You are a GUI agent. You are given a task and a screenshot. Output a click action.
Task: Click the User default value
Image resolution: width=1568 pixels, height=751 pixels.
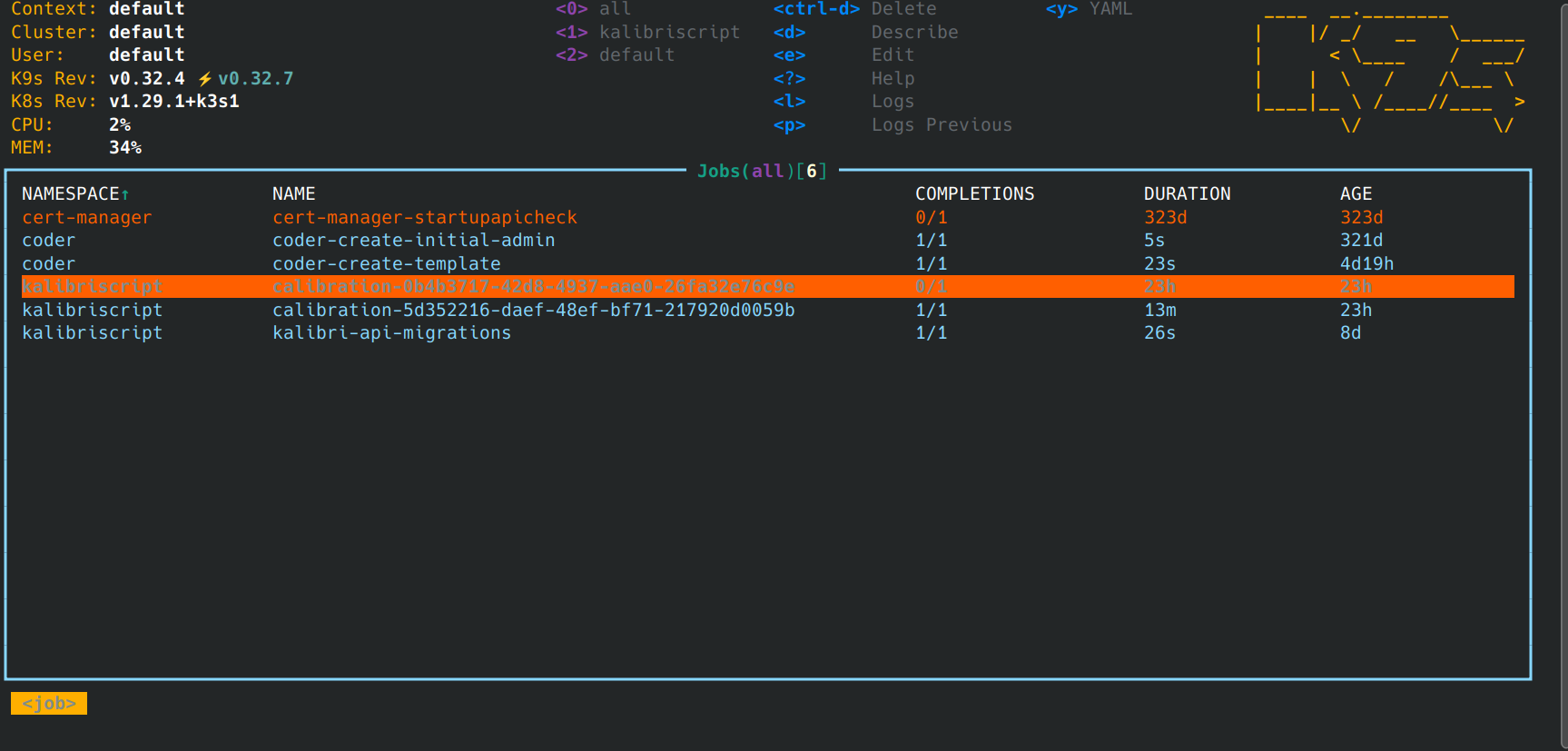tap(147, 55)
